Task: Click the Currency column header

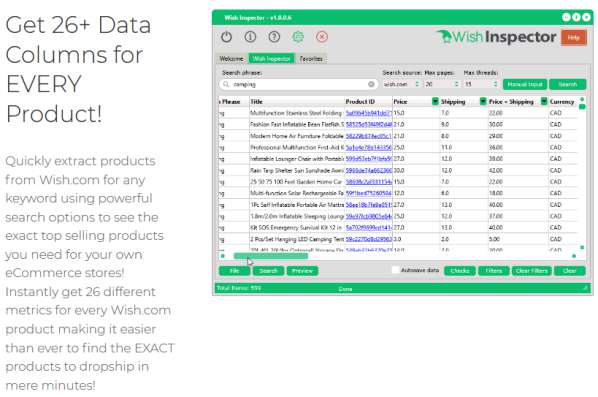Action: click(x=562, y=101)
